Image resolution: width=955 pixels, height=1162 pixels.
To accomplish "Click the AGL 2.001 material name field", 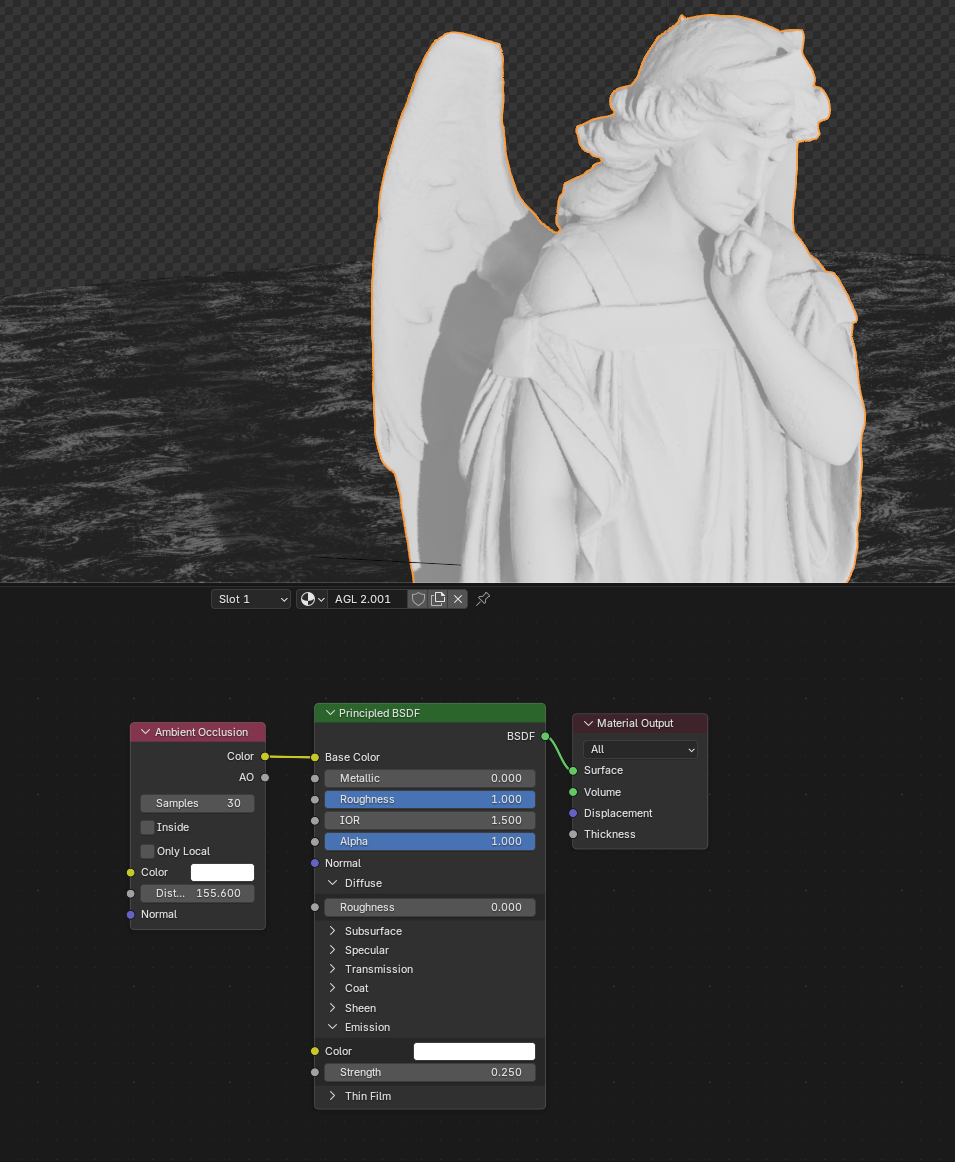I will click(x=366, y=599).
